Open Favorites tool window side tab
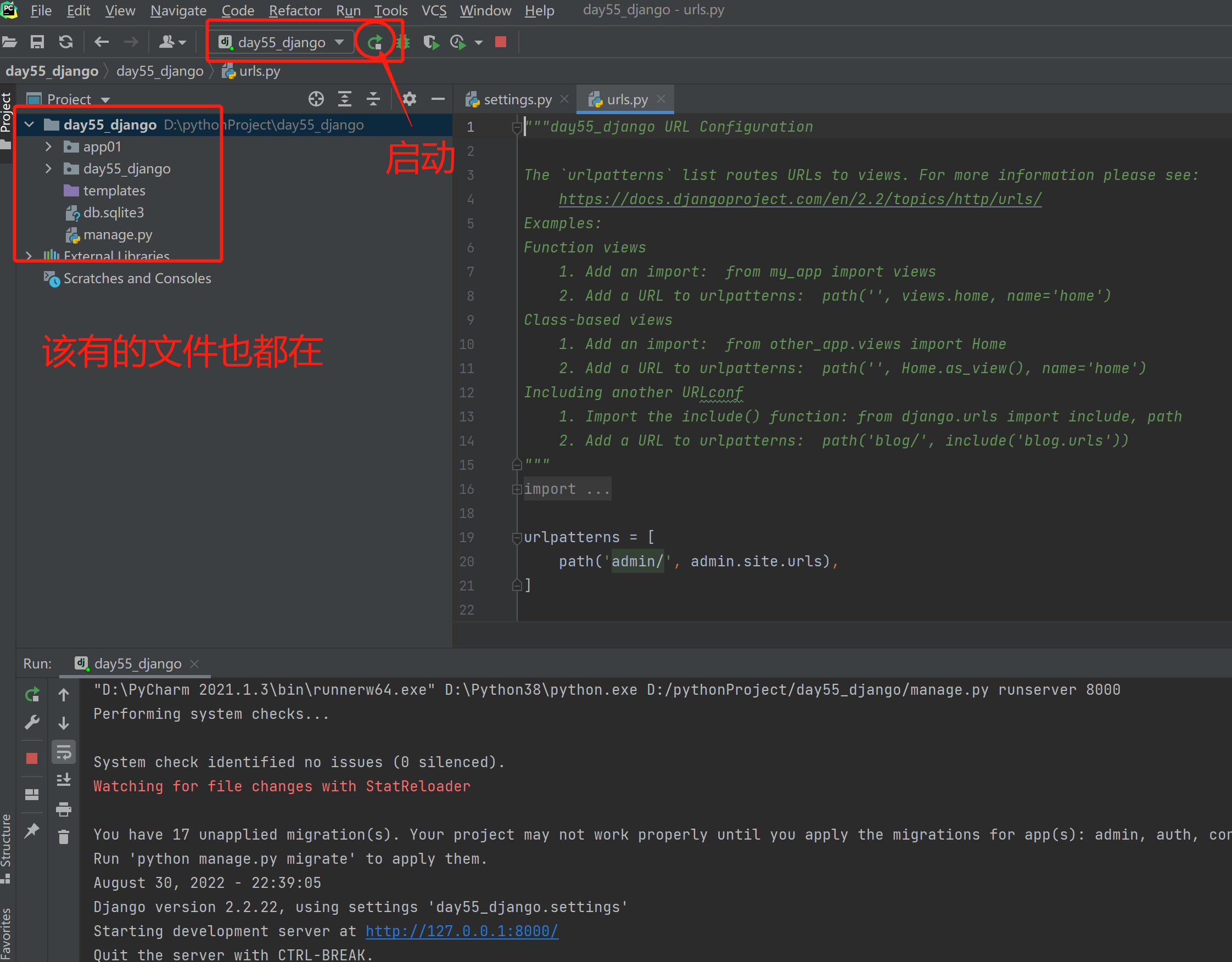 [x=6, y=934]
